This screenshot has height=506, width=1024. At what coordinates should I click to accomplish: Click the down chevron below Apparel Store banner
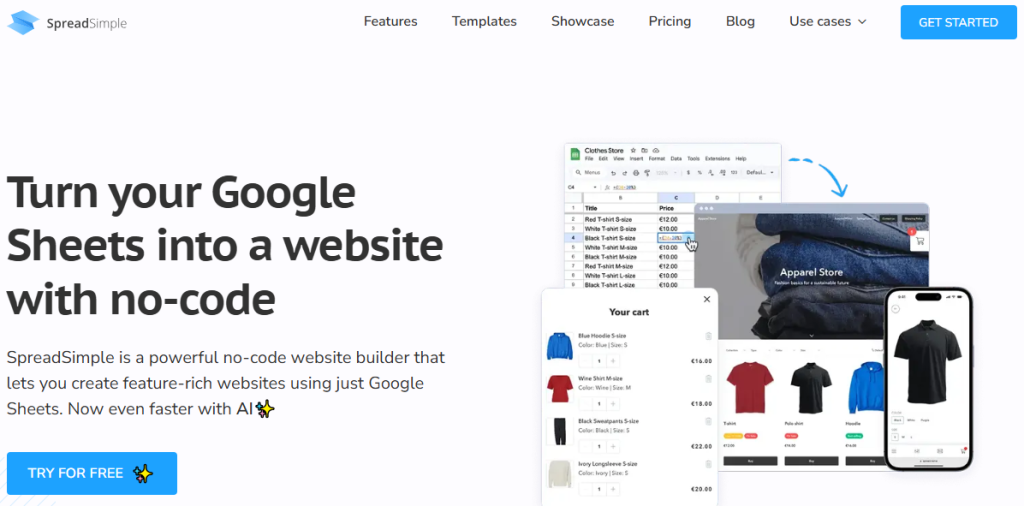[811, 335]
